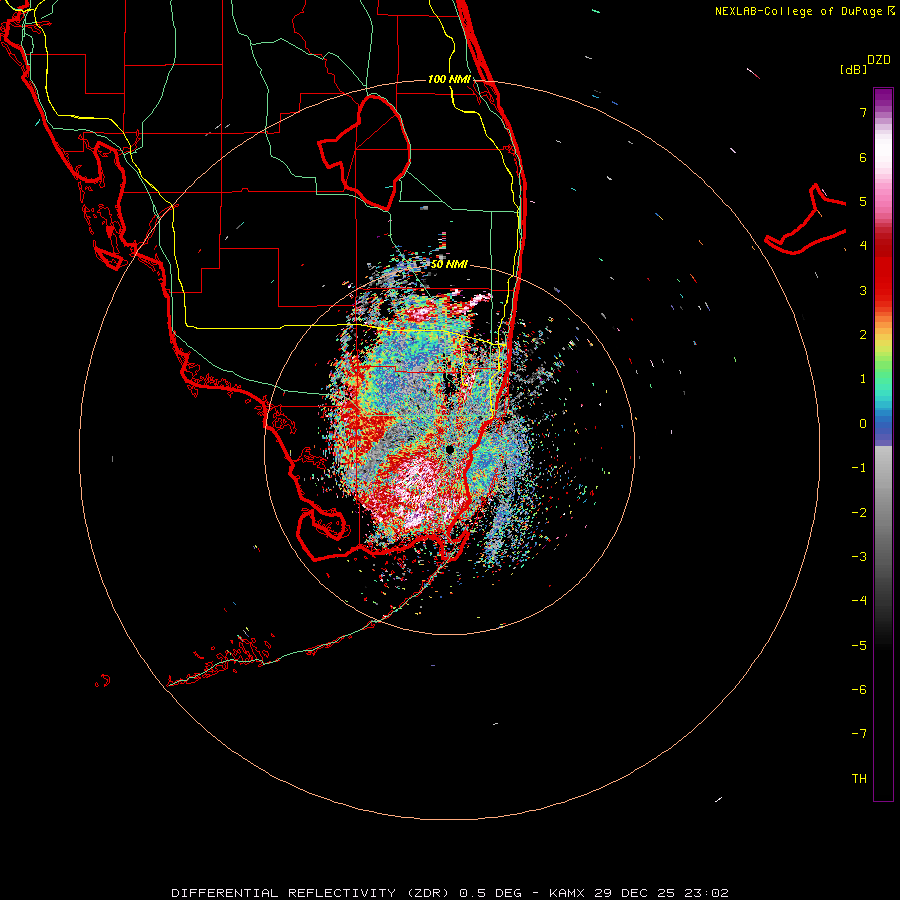The image size is (900, 900).
Task: Click the KAMX station identifier in caption
Action: (567, 893)
